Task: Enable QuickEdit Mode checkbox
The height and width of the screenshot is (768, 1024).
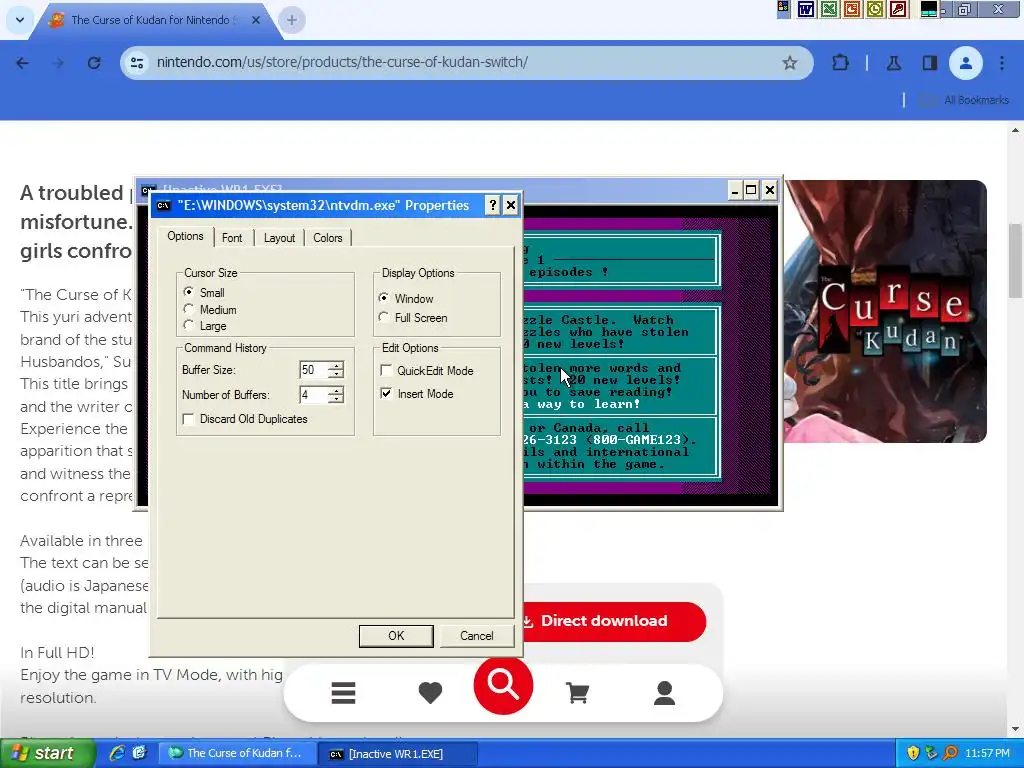Action: 386,370
